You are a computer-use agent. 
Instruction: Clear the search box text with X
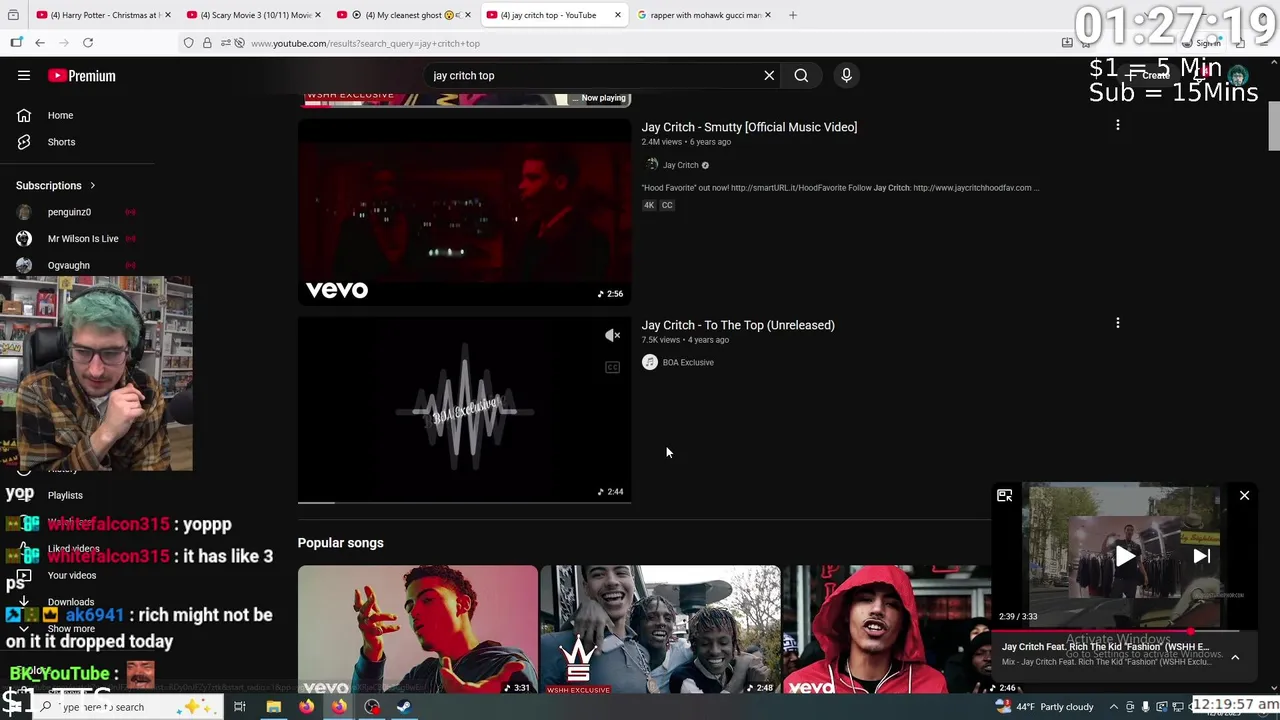pos(769,75)
